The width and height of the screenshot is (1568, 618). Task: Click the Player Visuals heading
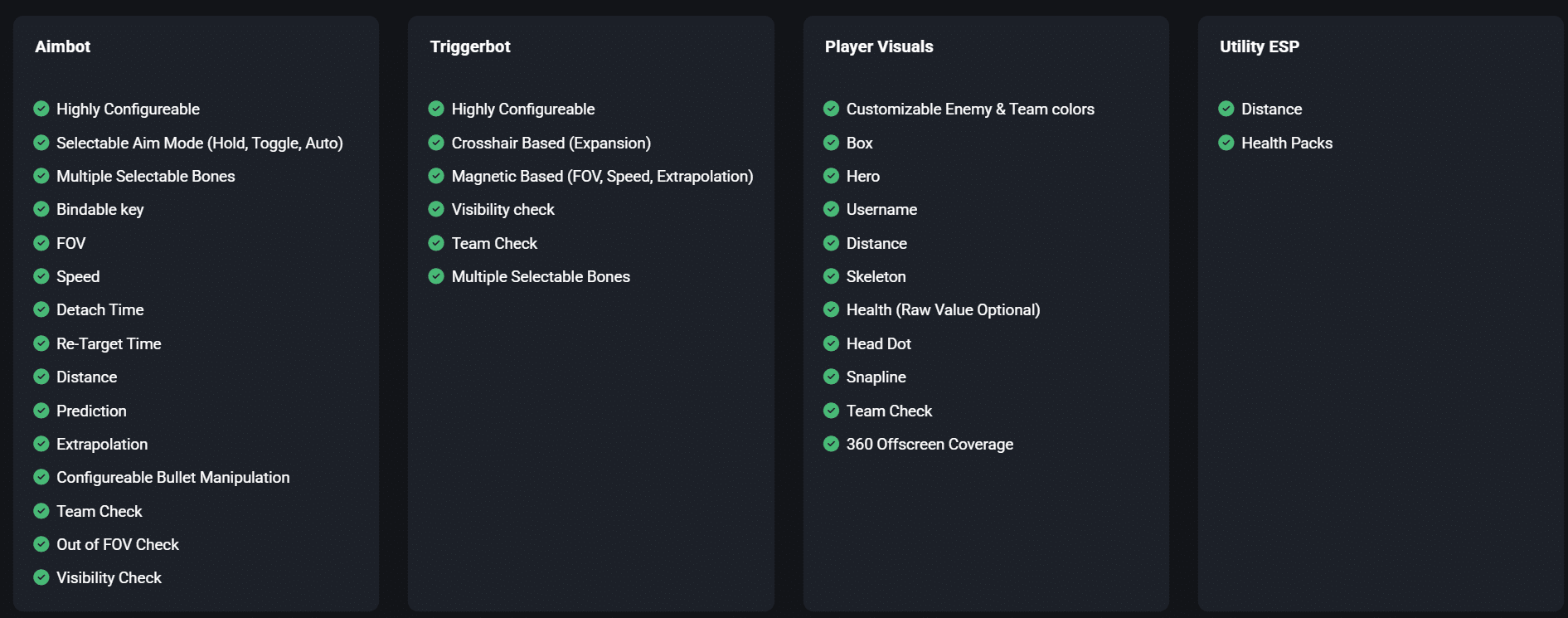click(879, 46)
